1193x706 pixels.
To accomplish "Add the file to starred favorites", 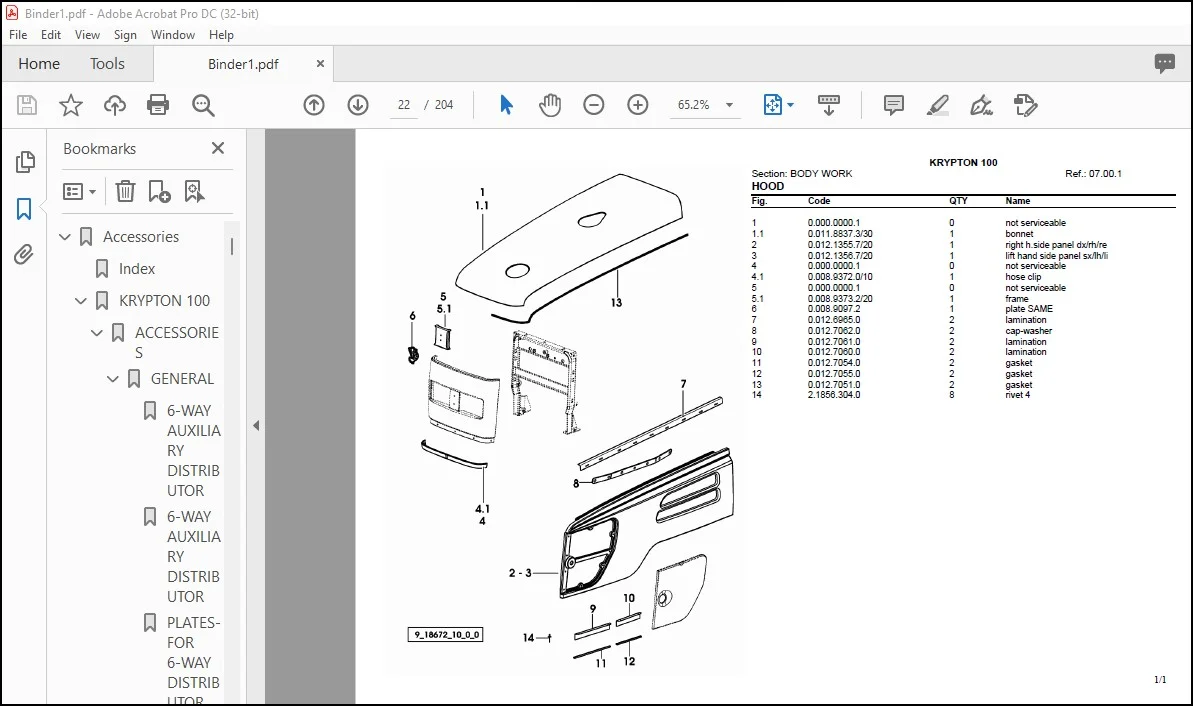I will (71, 105).
